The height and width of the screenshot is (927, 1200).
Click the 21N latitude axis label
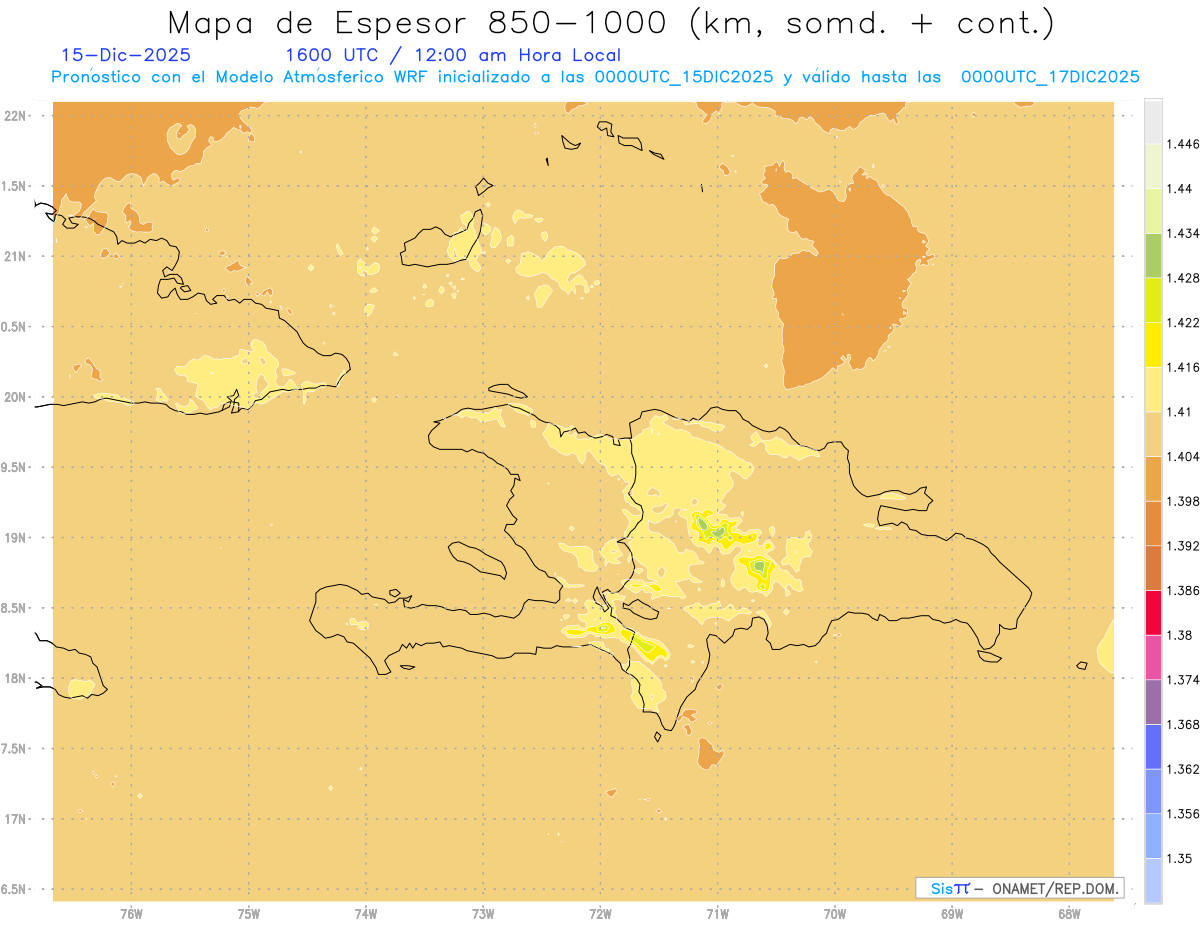[15, 257]
